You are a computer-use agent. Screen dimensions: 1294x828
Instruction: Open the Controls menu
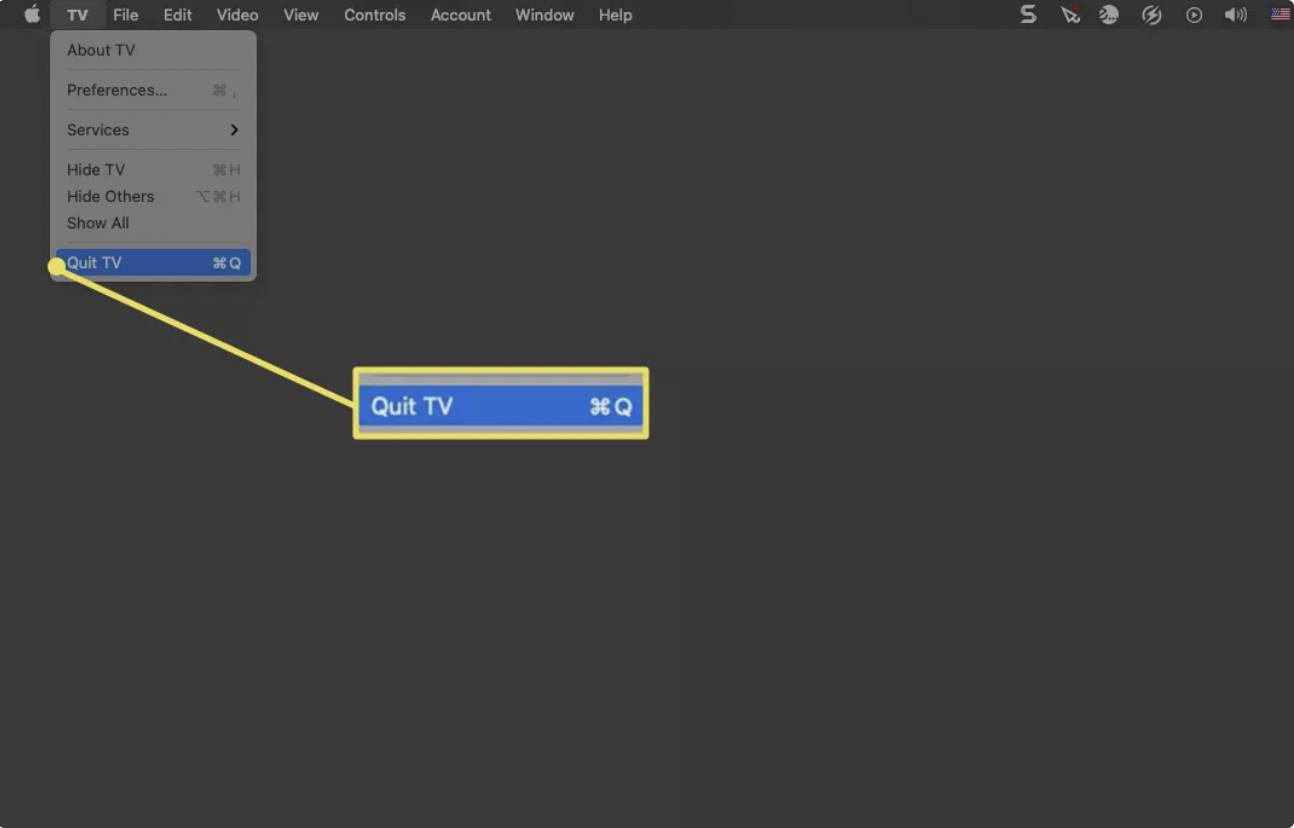pos(374,15)
